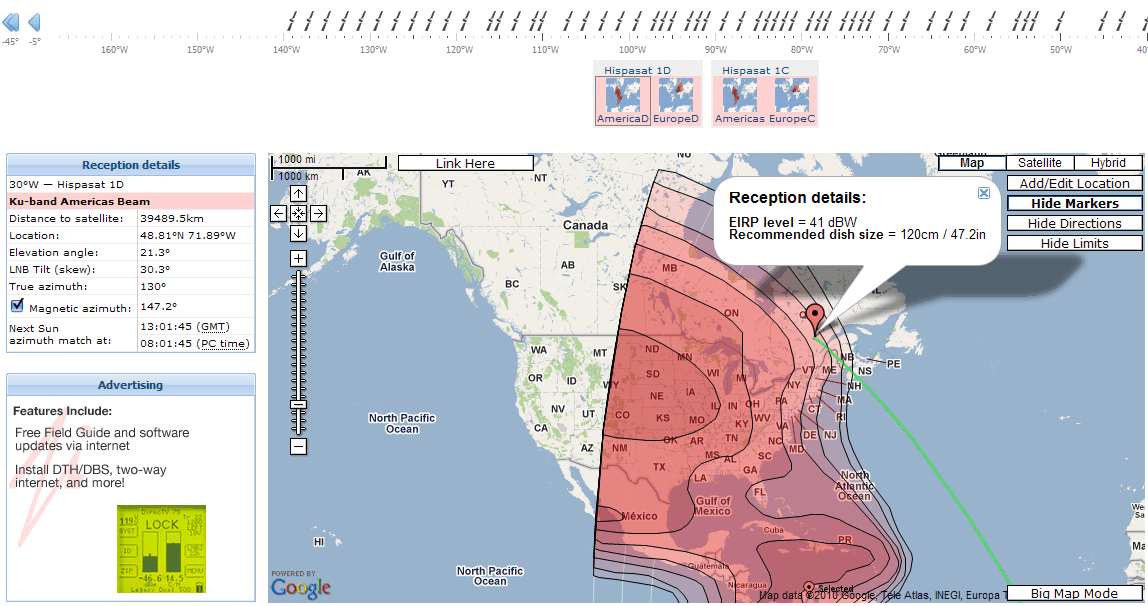
Task: Click the Hide Directions button
Action: pos(1074,223)
